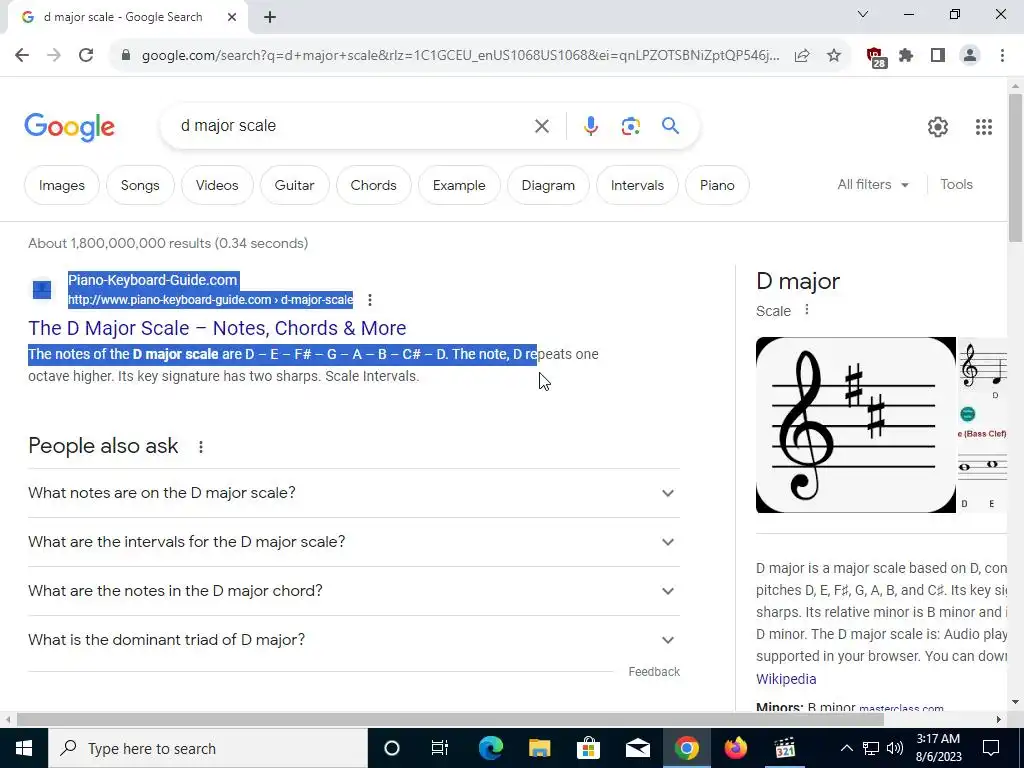Filter results by Videos
The height and width of the screenshot is (768, 1024).
coord(217,185)
